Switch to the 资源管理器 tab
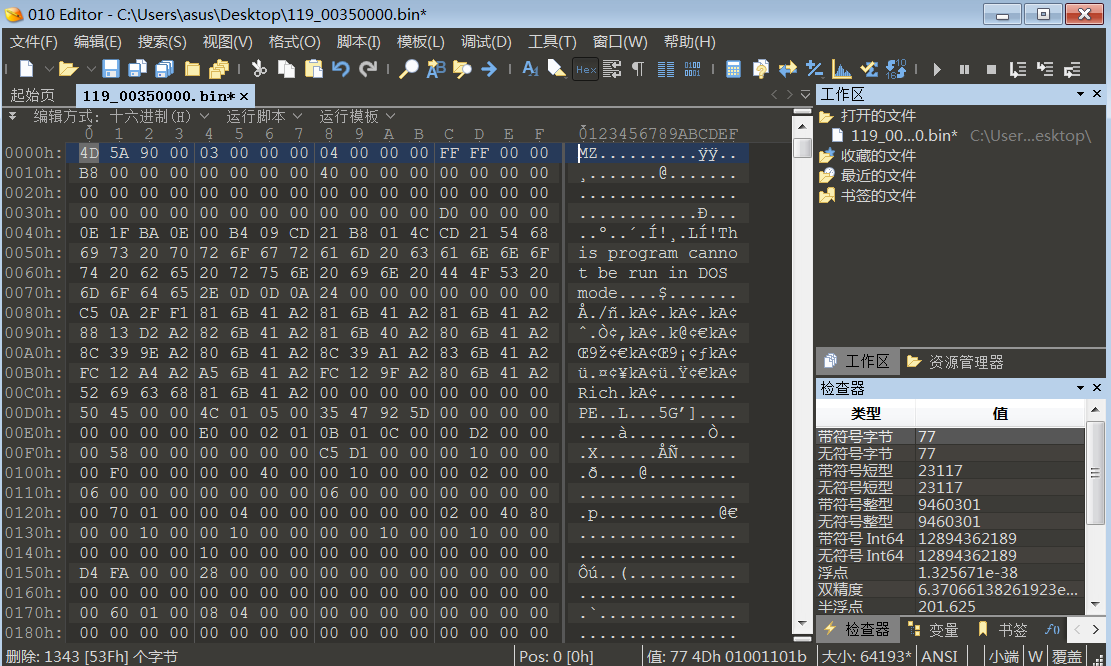 click(955, 362)
